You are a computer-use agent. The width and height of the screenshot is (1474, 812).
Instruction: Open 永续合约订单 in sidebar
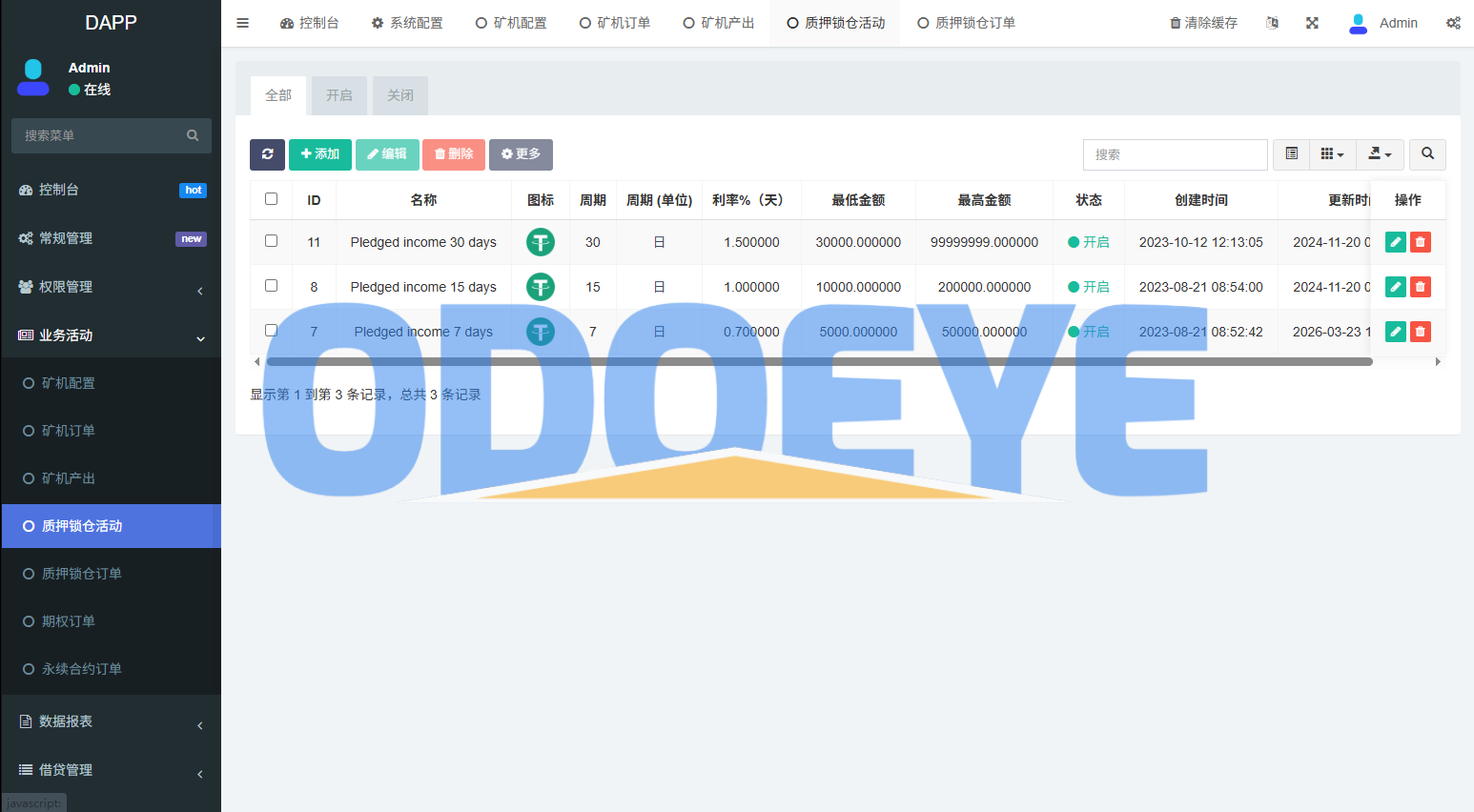(111, 669)
